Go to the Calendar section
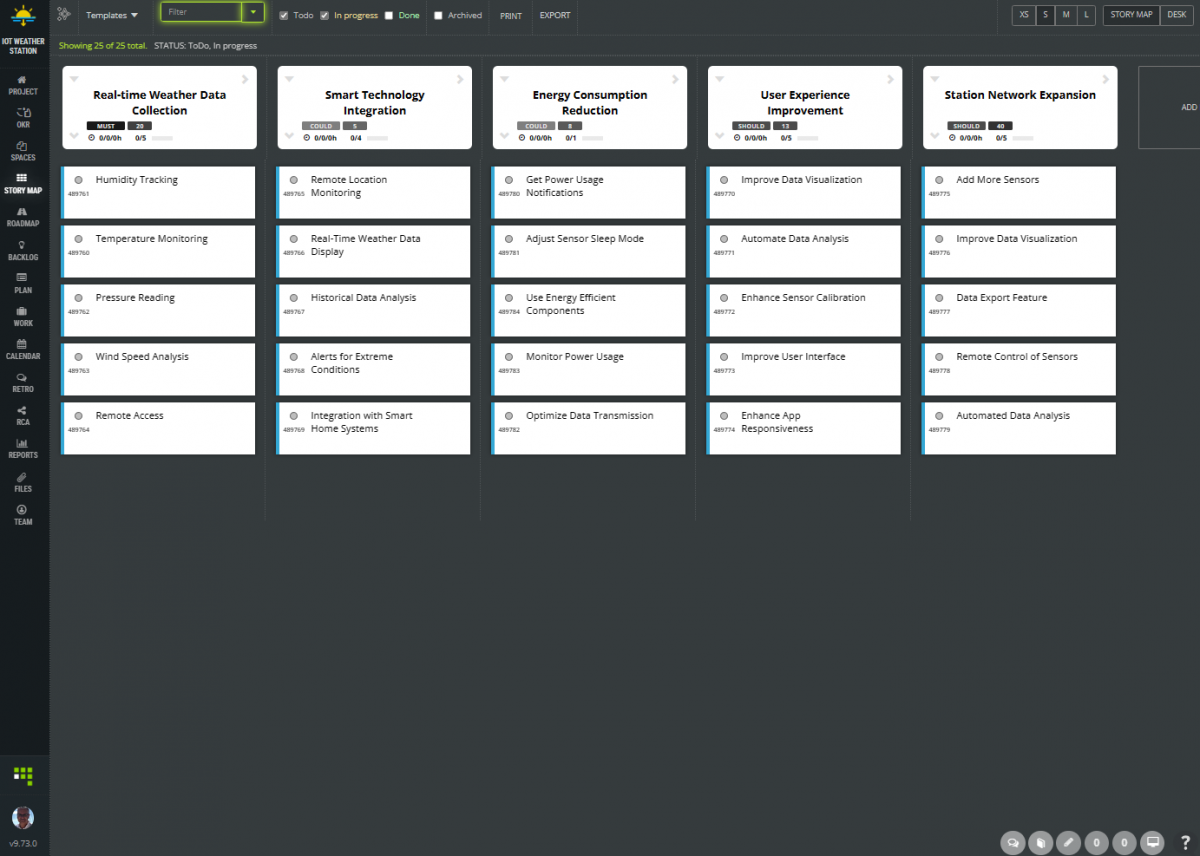 click(x=22, y=349)
